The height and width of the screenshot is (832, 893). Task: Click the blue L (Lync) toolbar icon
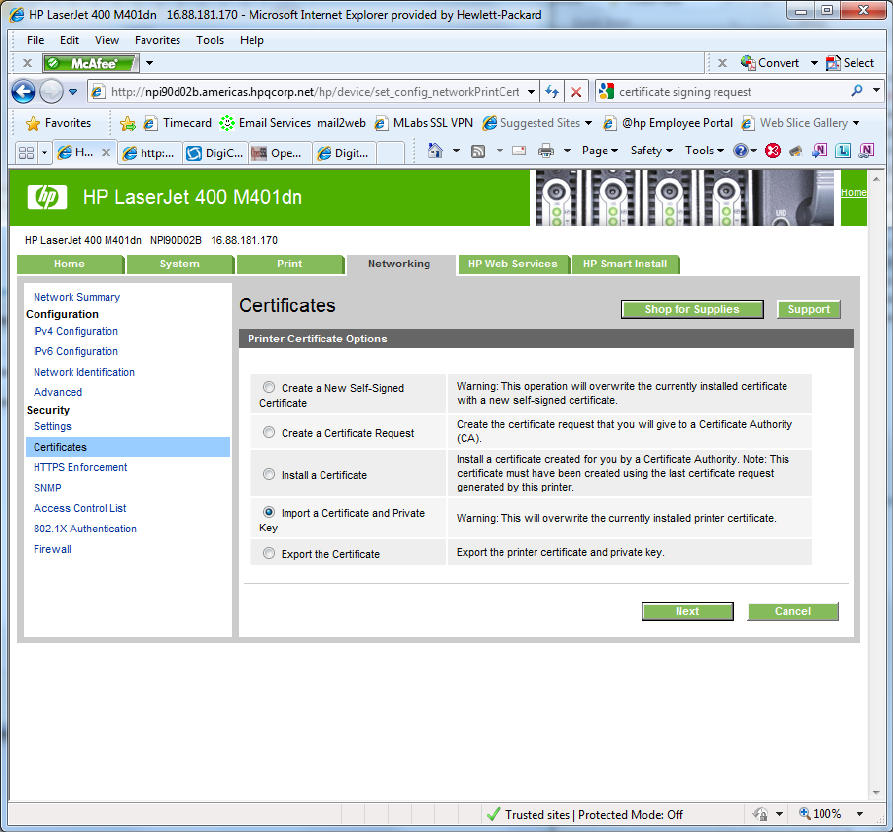pyautogui.click(x=843, y=151)
